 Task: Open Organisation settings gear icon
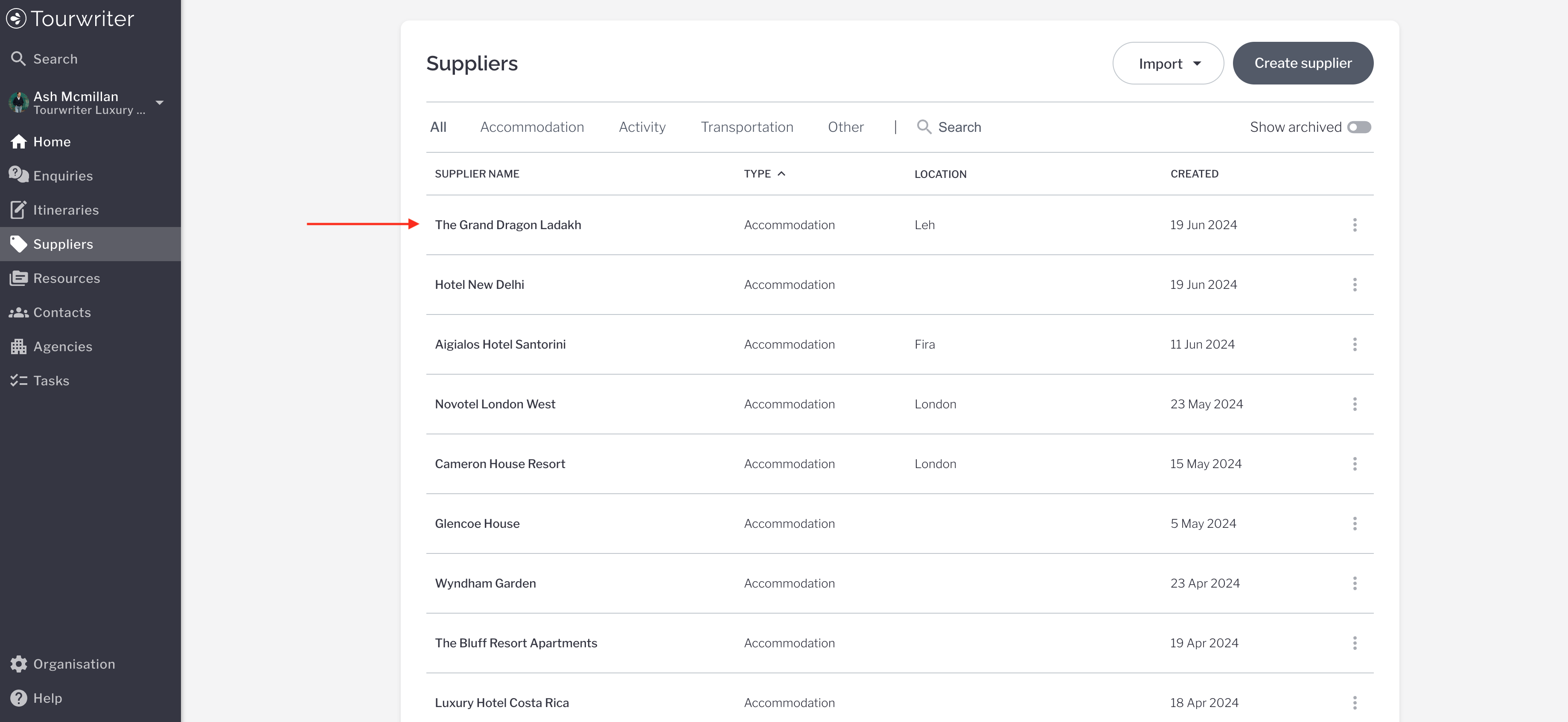[x=18, y=664]
